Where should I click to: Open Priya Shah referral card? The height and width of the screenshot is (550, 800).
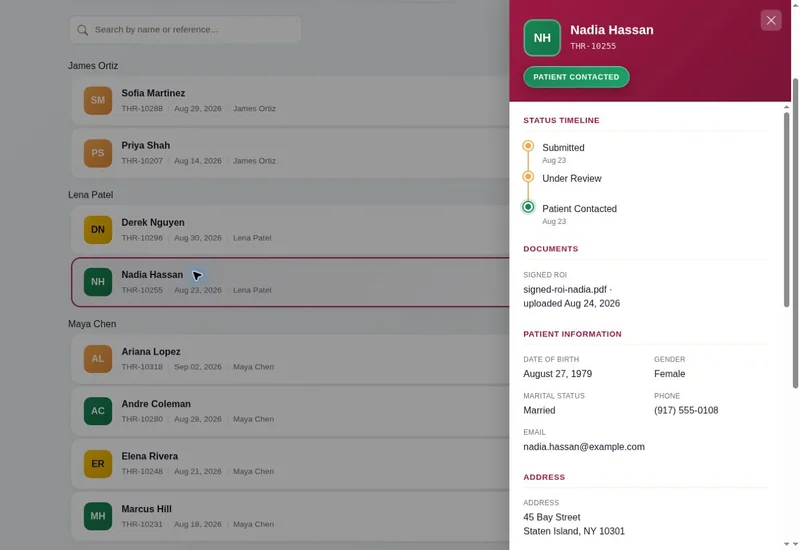click(x=290, y=153)
